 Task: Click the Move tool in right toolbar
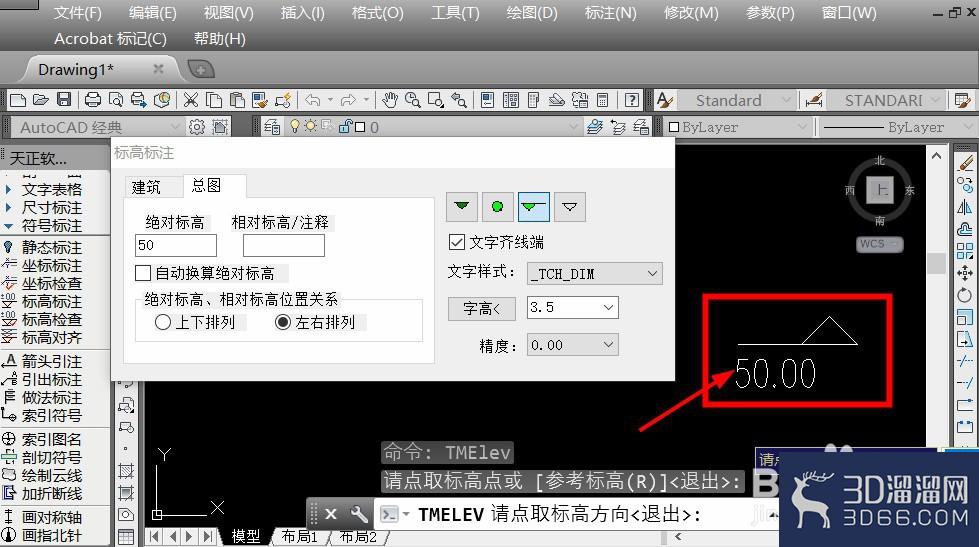click(x=965, y=273)
